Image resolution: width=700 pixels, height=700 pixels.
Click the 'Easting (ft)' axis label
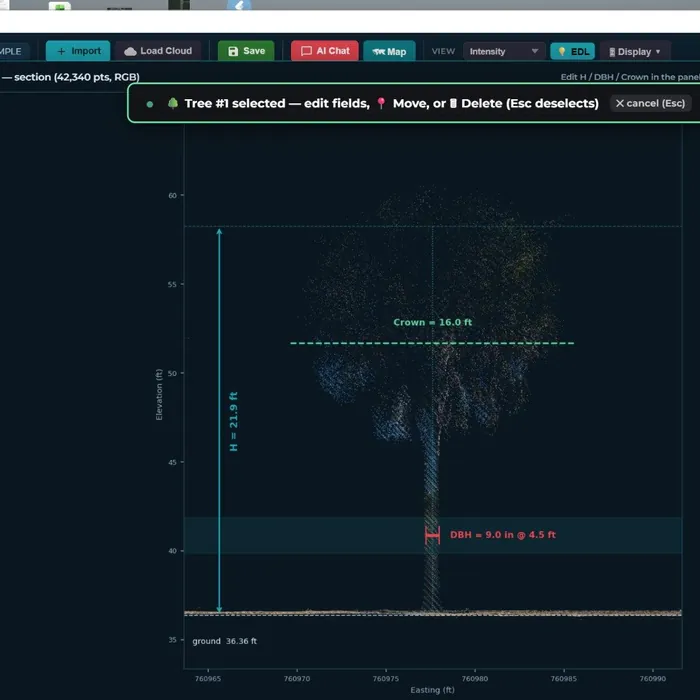click(432, 690)
